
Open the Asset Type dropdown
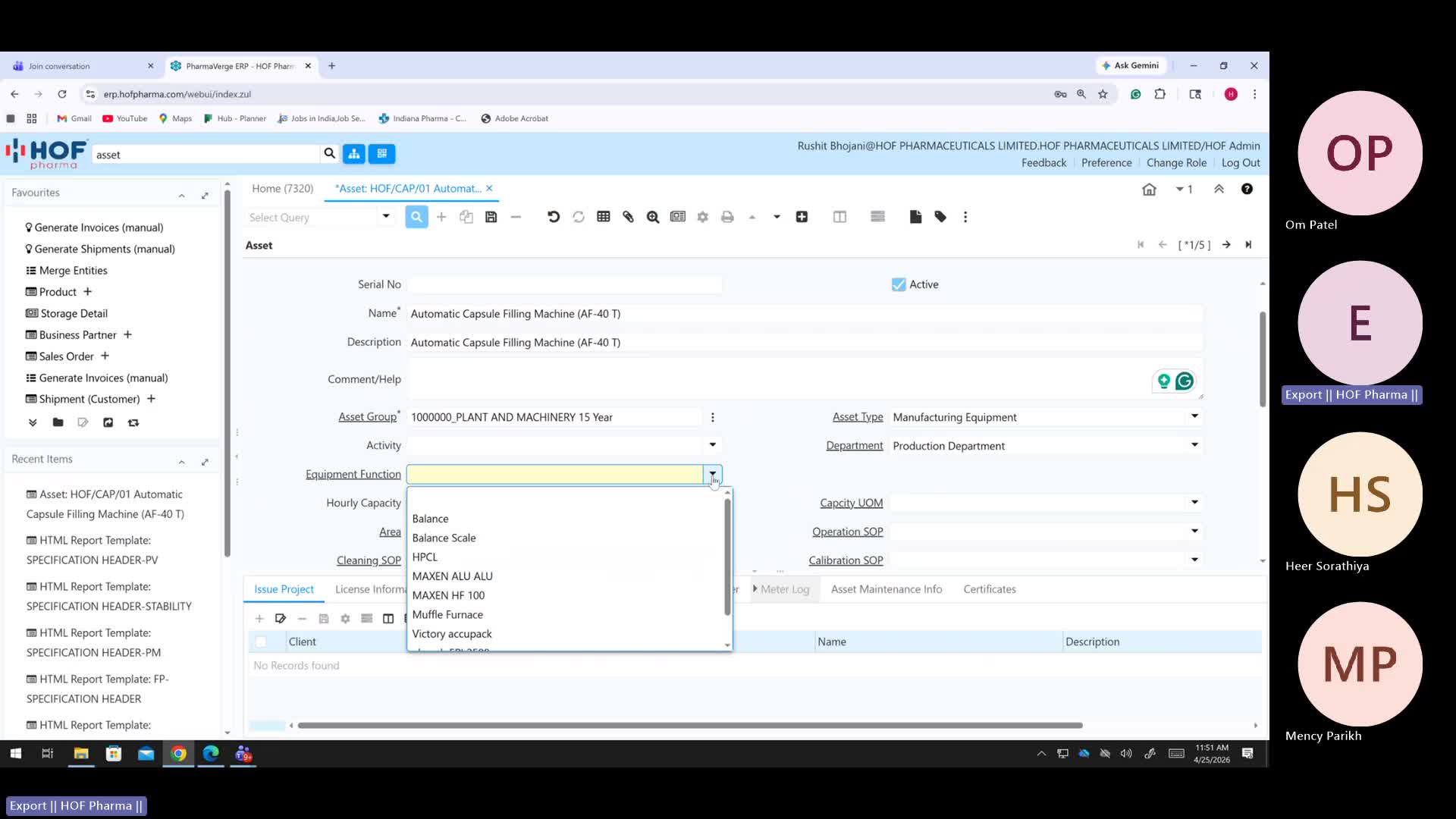[x=1194, y=416]
